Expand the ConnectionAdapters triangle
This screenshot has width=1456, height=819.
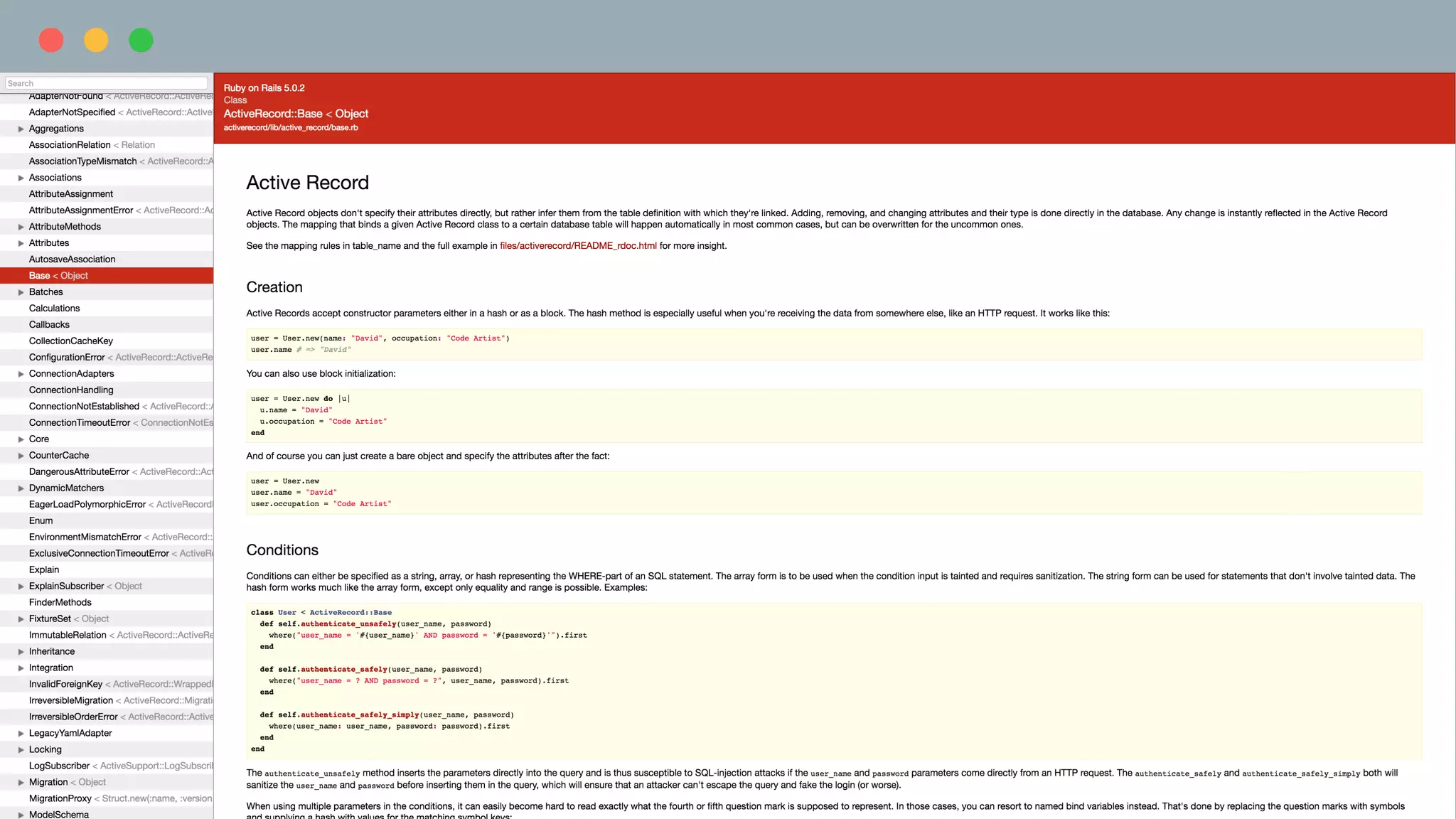click(21, 374)
